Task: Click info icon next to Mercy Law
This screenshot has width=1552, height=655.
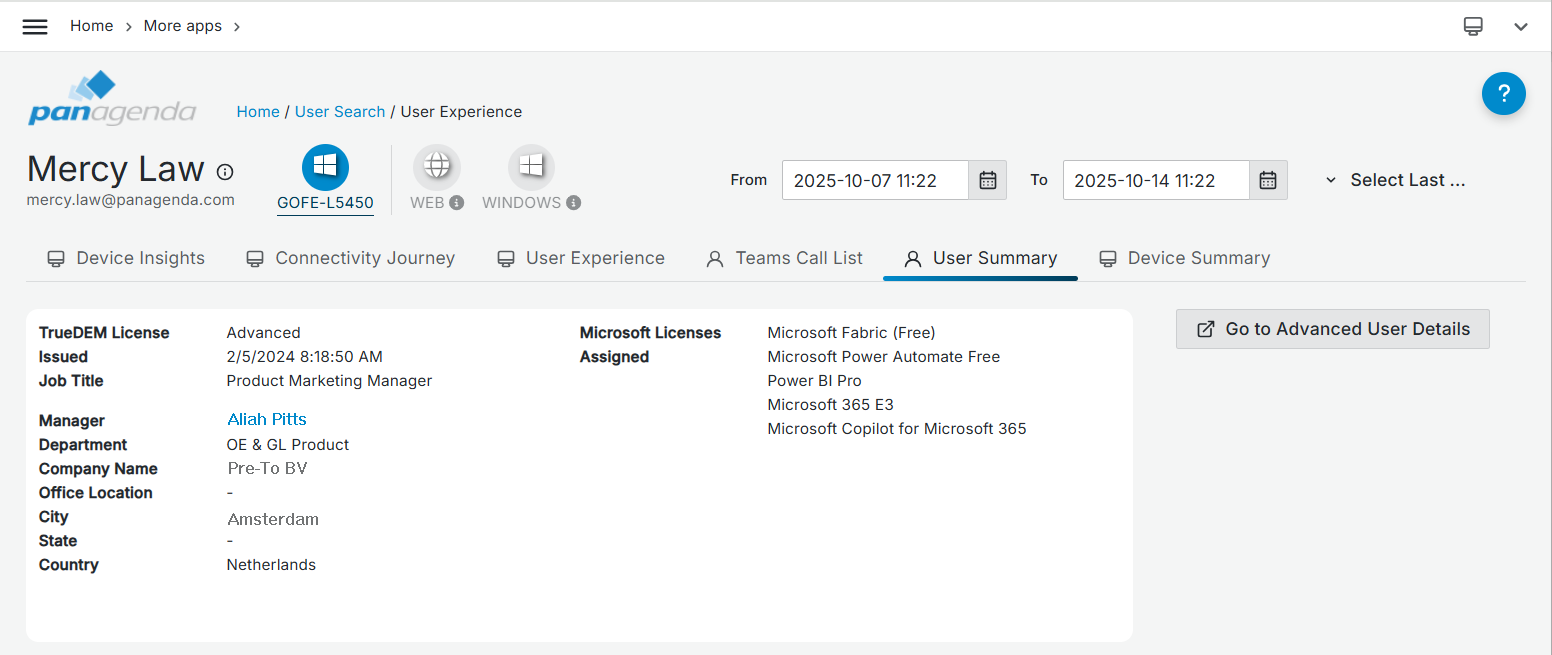Action: pos(225,172)
